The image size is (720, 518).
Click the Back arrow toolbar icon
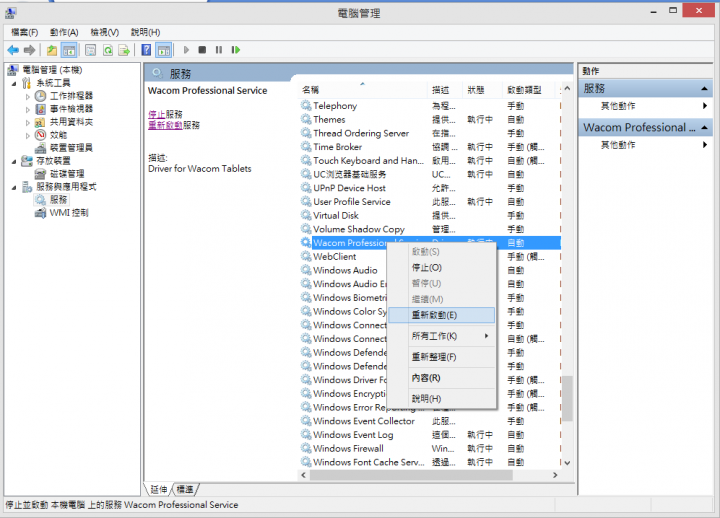13,50
